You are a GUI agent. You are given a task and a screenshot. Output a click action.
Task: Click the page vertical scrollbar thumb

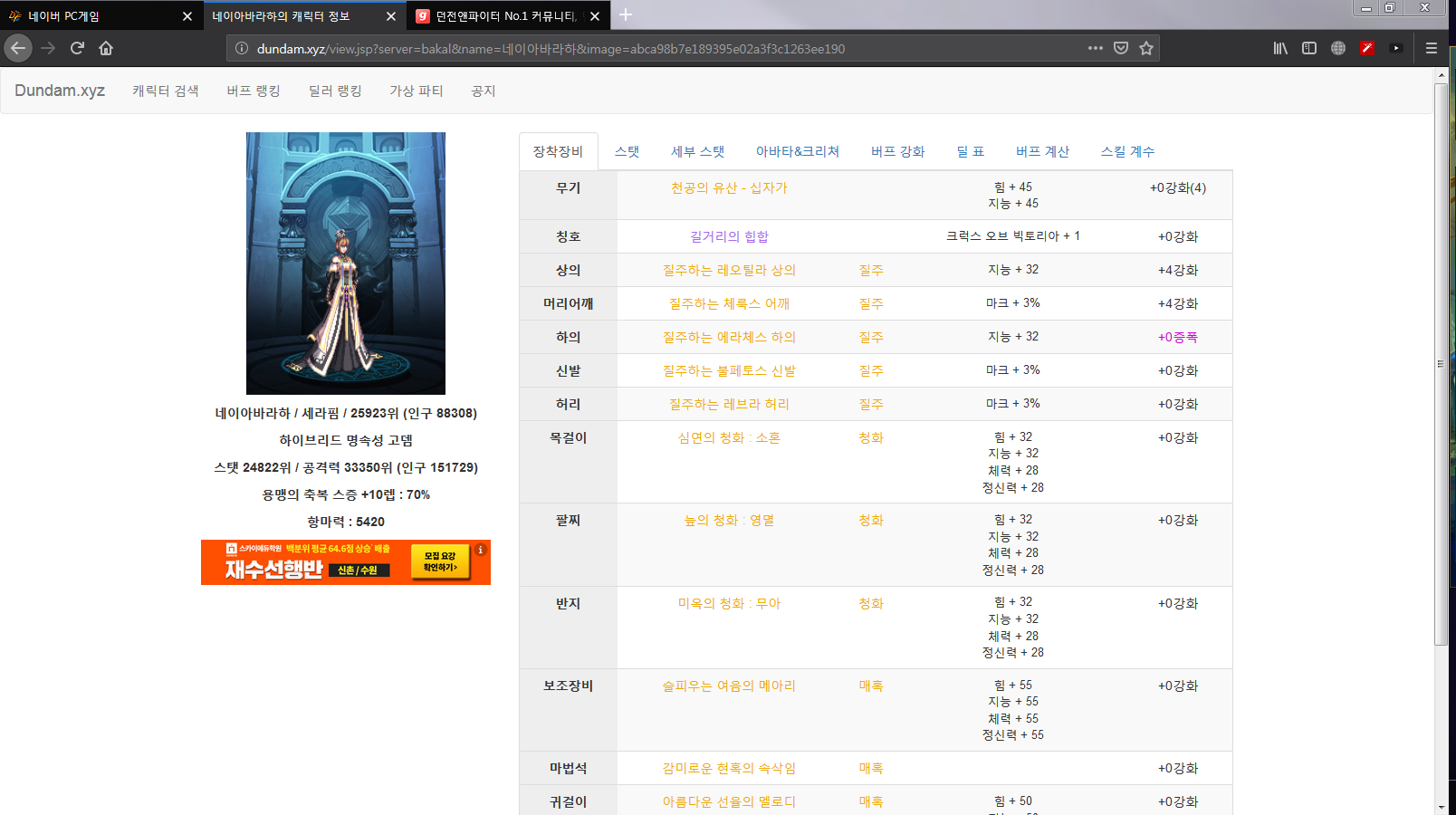(1441, 364)
